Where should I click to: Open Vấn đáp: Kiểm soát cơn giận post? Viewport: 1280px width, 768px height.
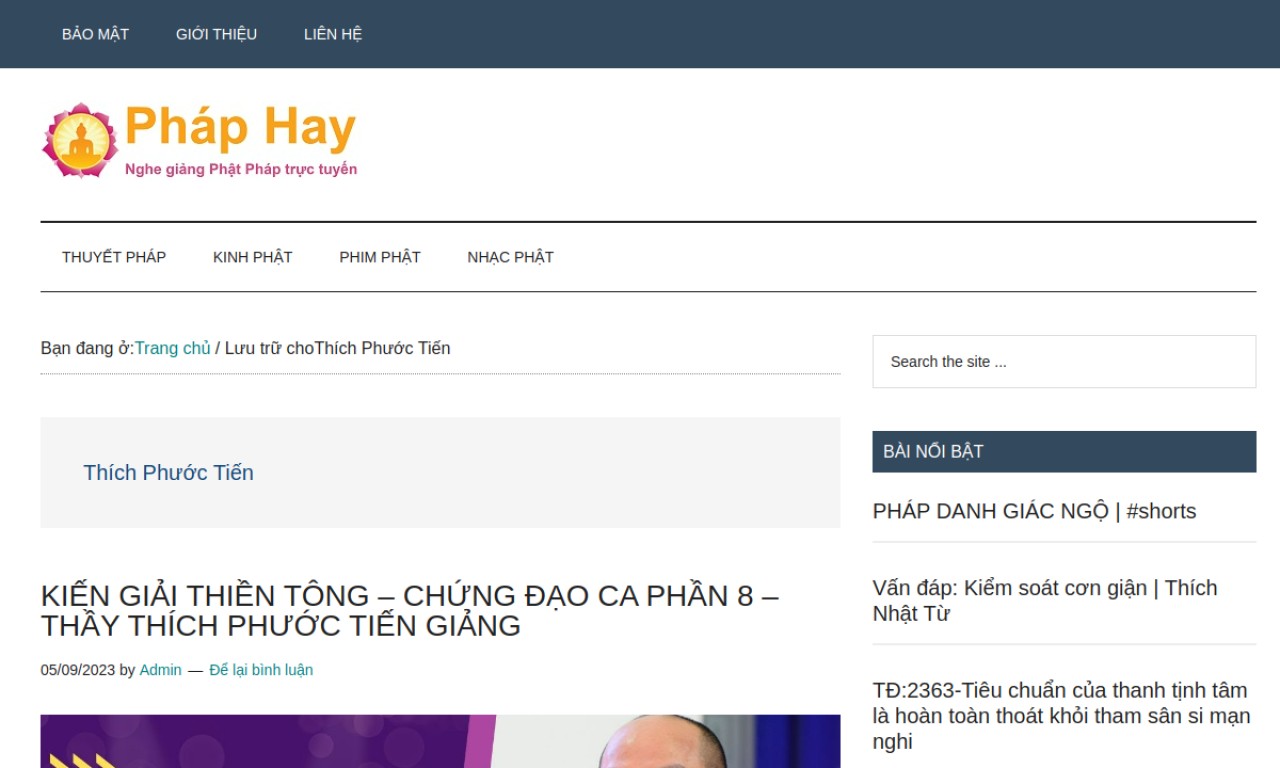1045,600
